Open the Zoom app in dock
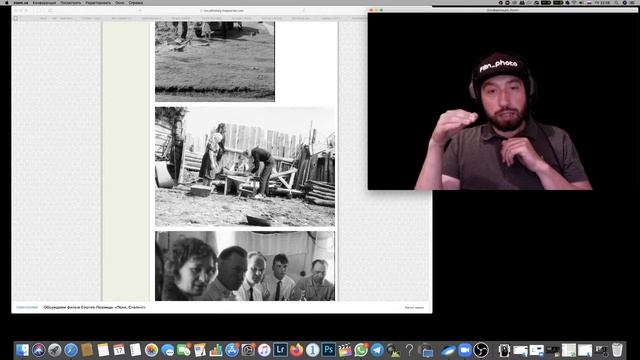The height and width of the screenshot is (360, 640). click(464, 350)
